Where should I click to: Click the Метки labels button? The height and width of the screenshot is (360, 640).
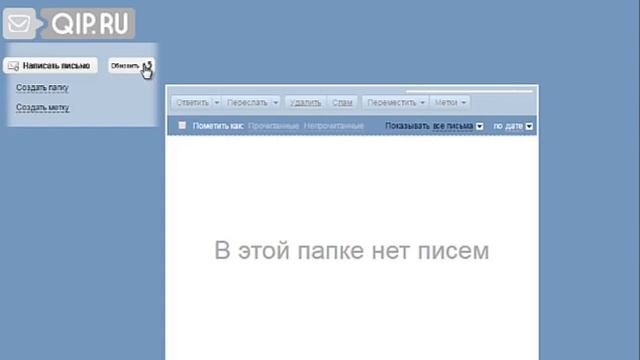446,102
